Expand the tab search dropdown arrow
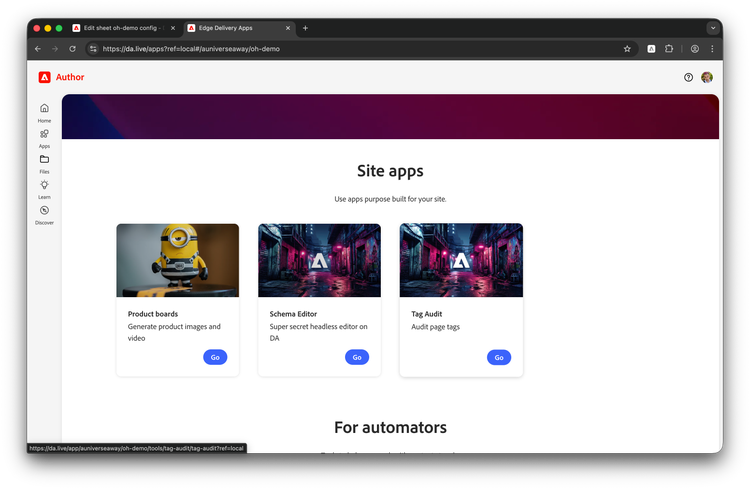The height and width of the screenshot is (489, 750). pos(713,28)
